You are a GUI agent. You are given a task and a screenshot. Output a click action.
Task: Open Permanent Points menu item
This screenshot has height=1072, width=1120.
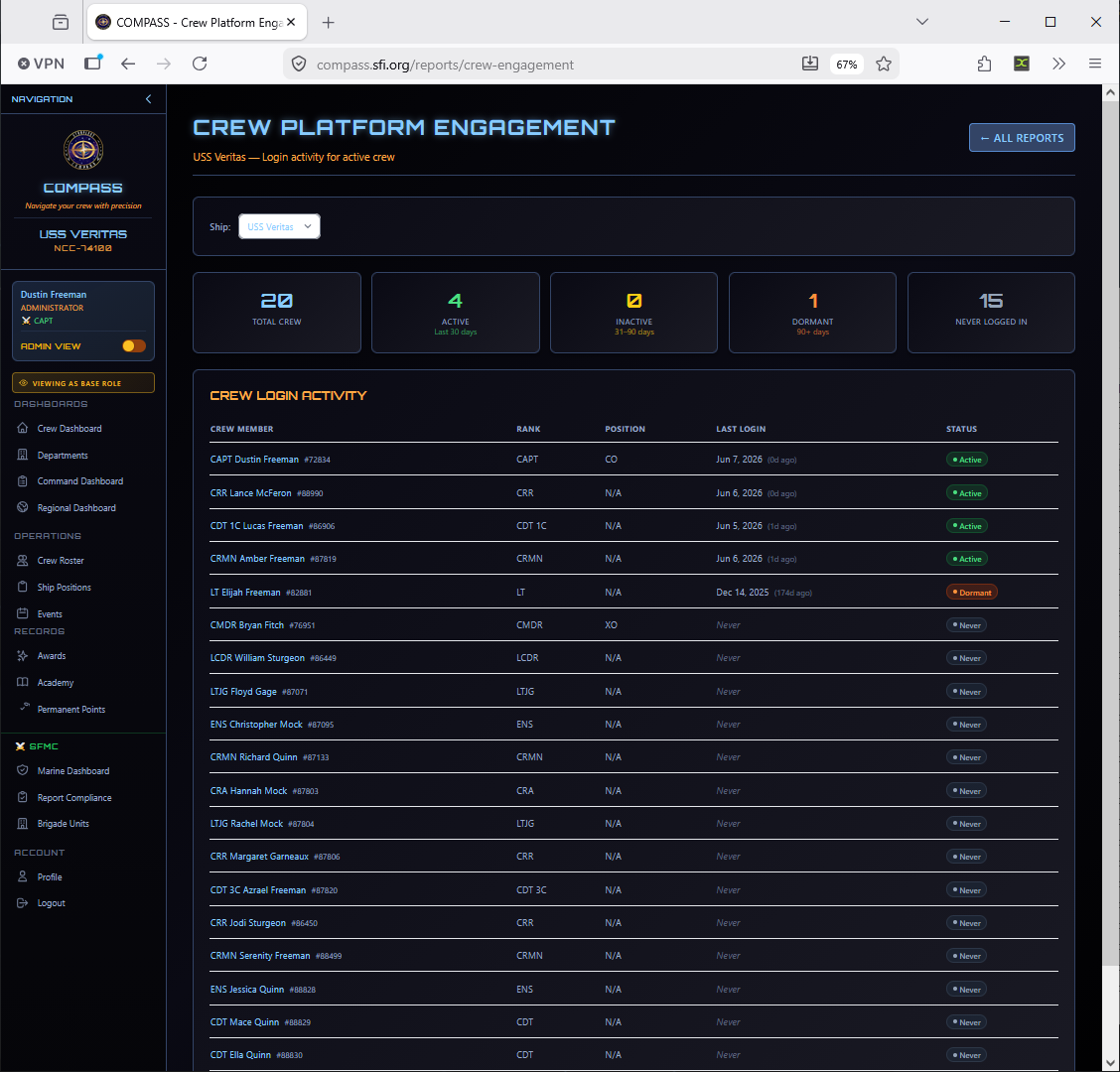(x=71, y=709)
